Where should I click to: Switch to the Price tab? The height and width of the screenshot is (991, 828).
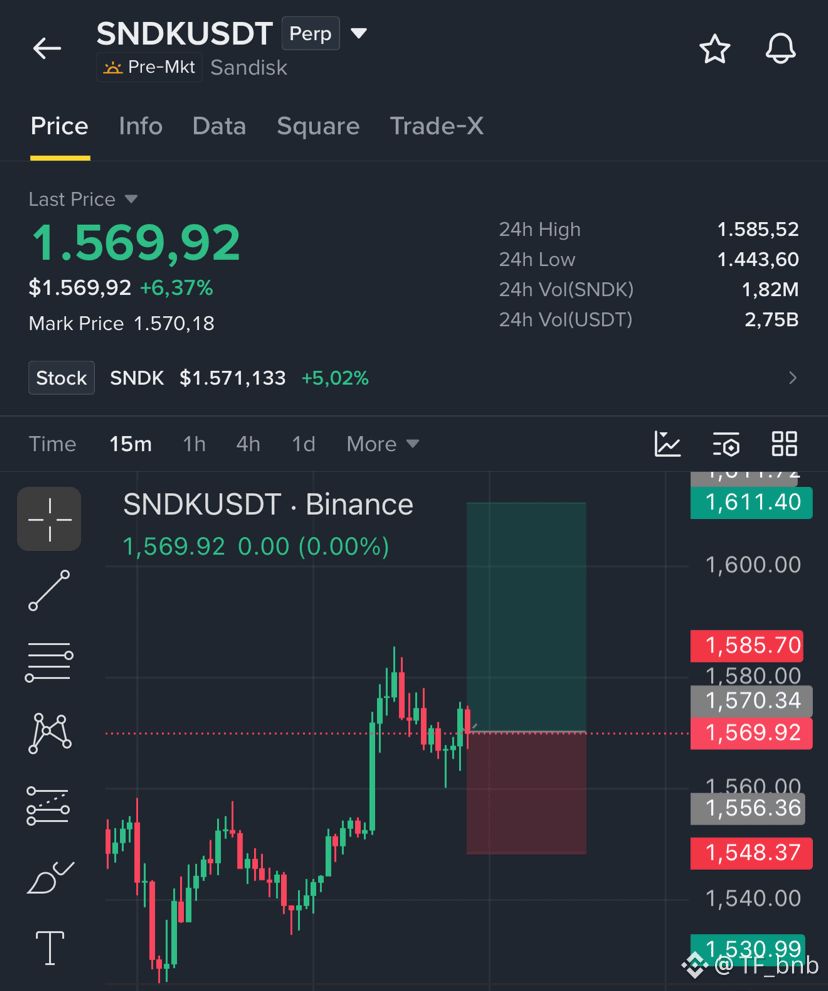(x=59, y=126)
